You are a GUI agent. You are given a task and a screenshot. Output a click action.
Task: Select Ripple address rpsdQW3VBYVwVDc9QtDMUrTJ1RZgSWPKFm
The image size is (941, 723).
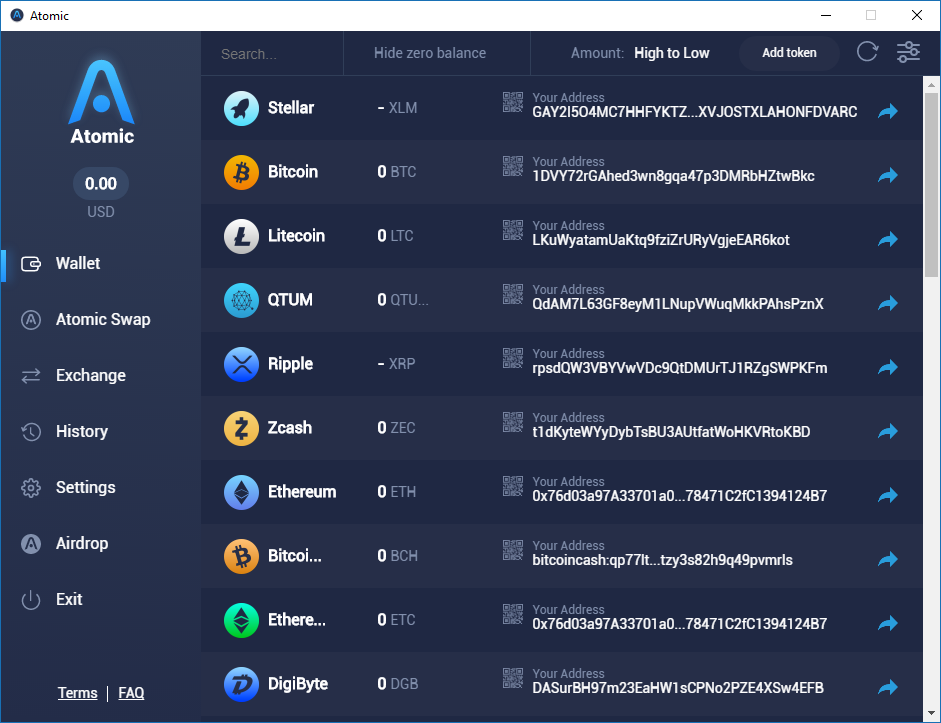[679, 368]
